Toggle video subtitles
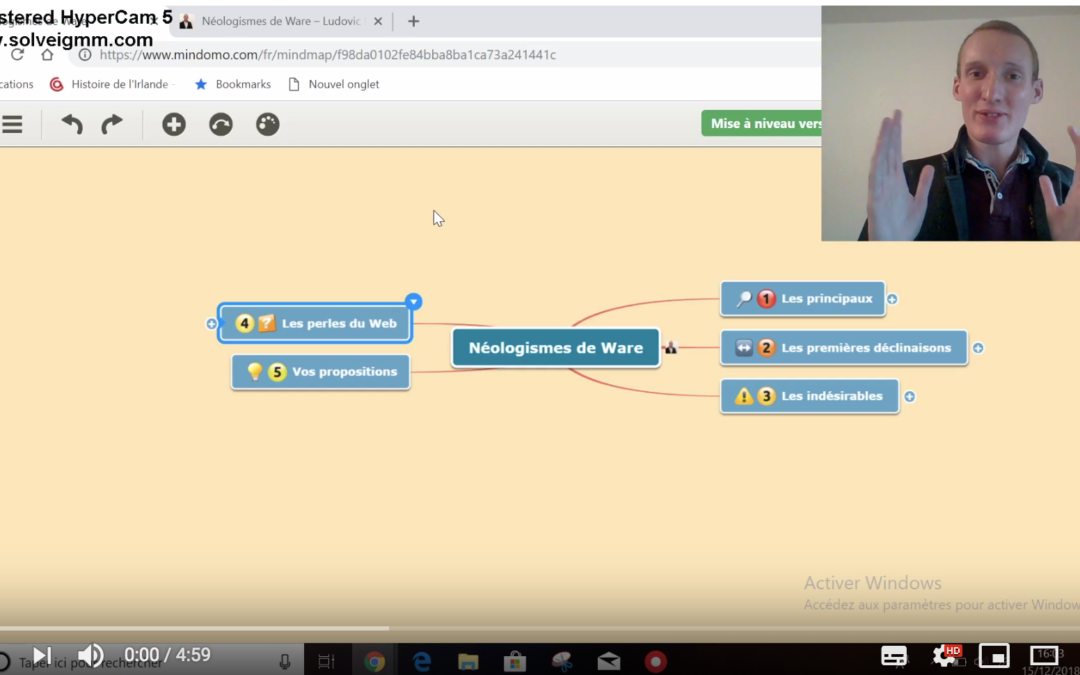The image size is (1080, 675). pyautogui.click(x=894, y=656)
